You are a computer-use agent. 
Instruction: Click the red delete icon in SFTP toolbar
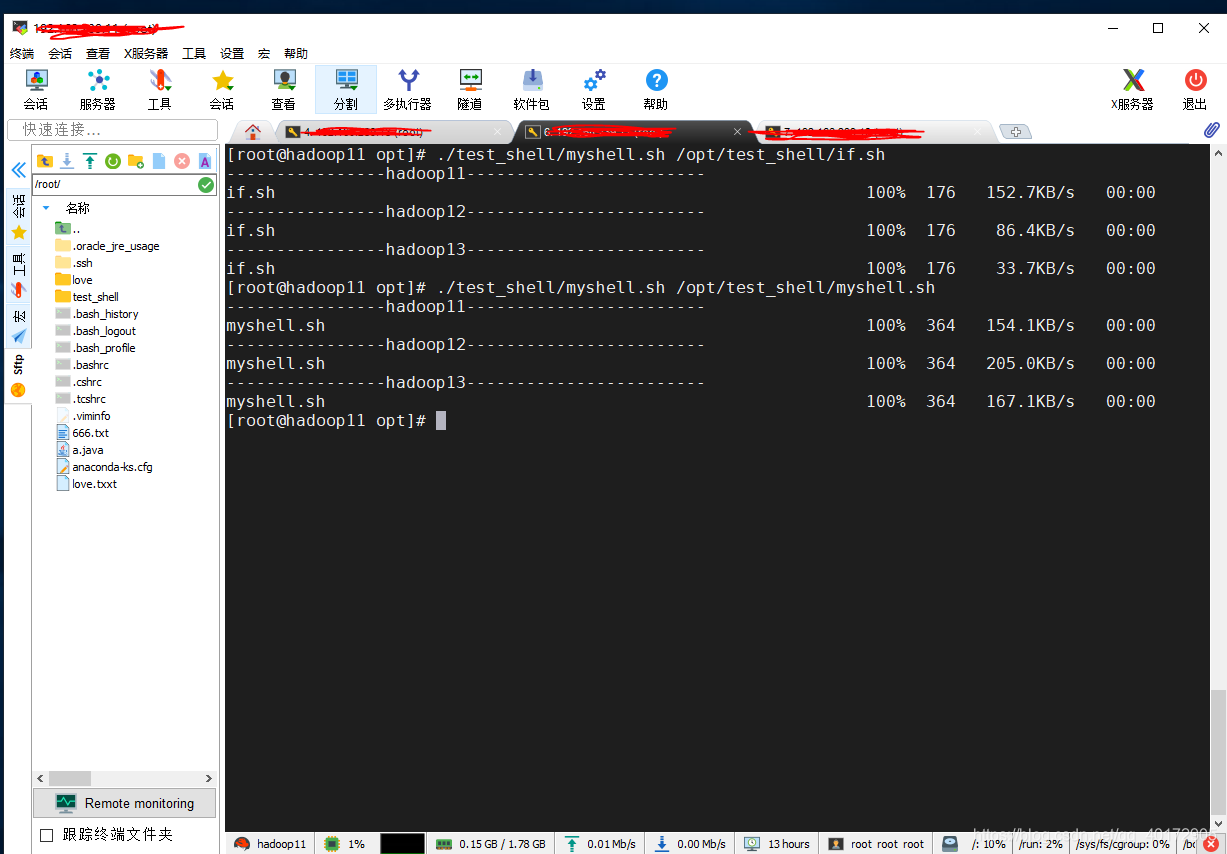(182, 161)
